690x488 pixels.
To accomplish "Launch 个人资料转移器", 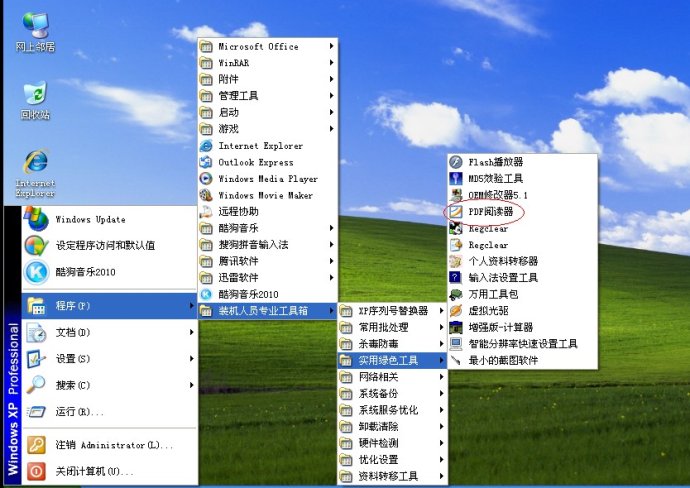I will [x=522, y=261].
